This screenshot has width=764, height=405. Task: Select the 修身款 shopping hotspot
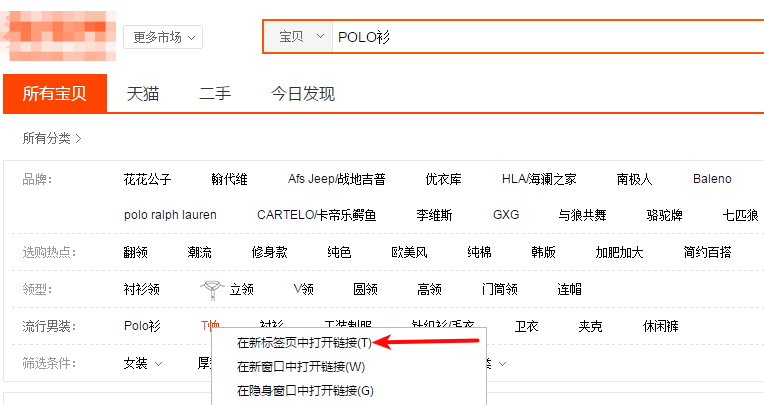(269, 252)
